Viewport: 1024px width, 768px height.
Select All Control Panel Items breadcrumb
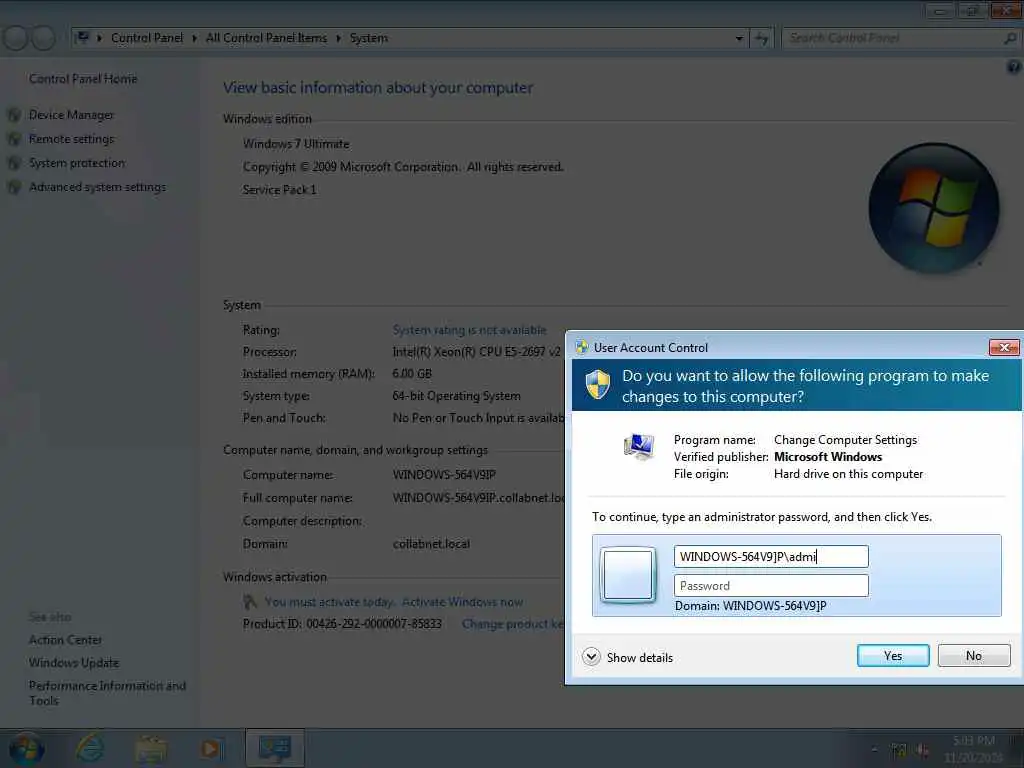[x=266, y=38]
